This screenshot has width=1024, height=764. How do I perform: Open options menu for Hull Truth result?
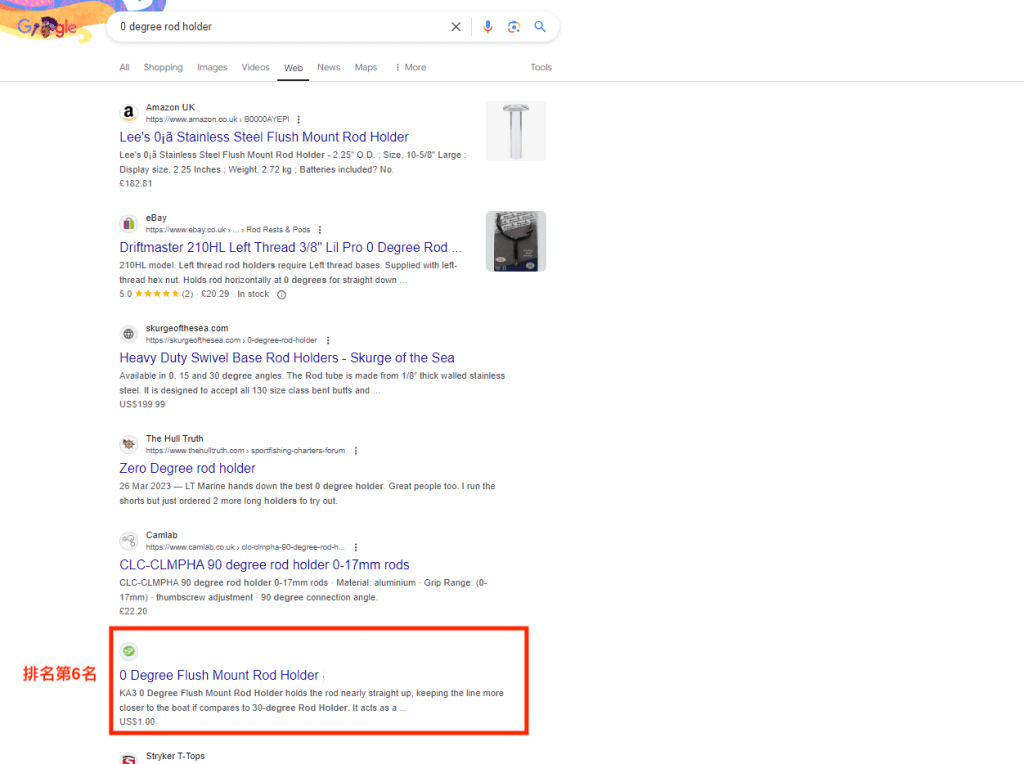pos(356,451)
